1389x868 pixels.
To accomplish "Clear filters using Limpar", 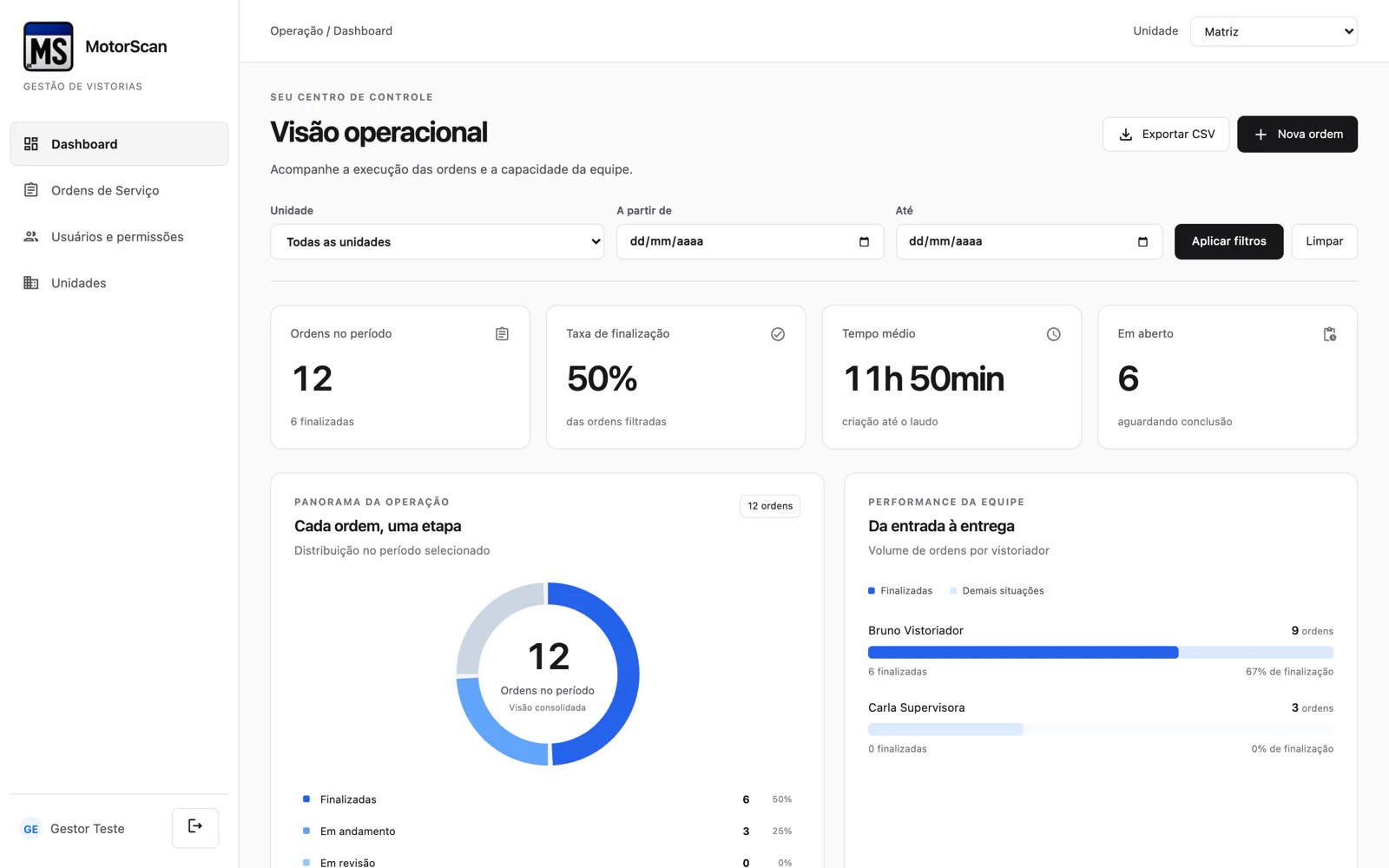I will tap(1324, 241).
